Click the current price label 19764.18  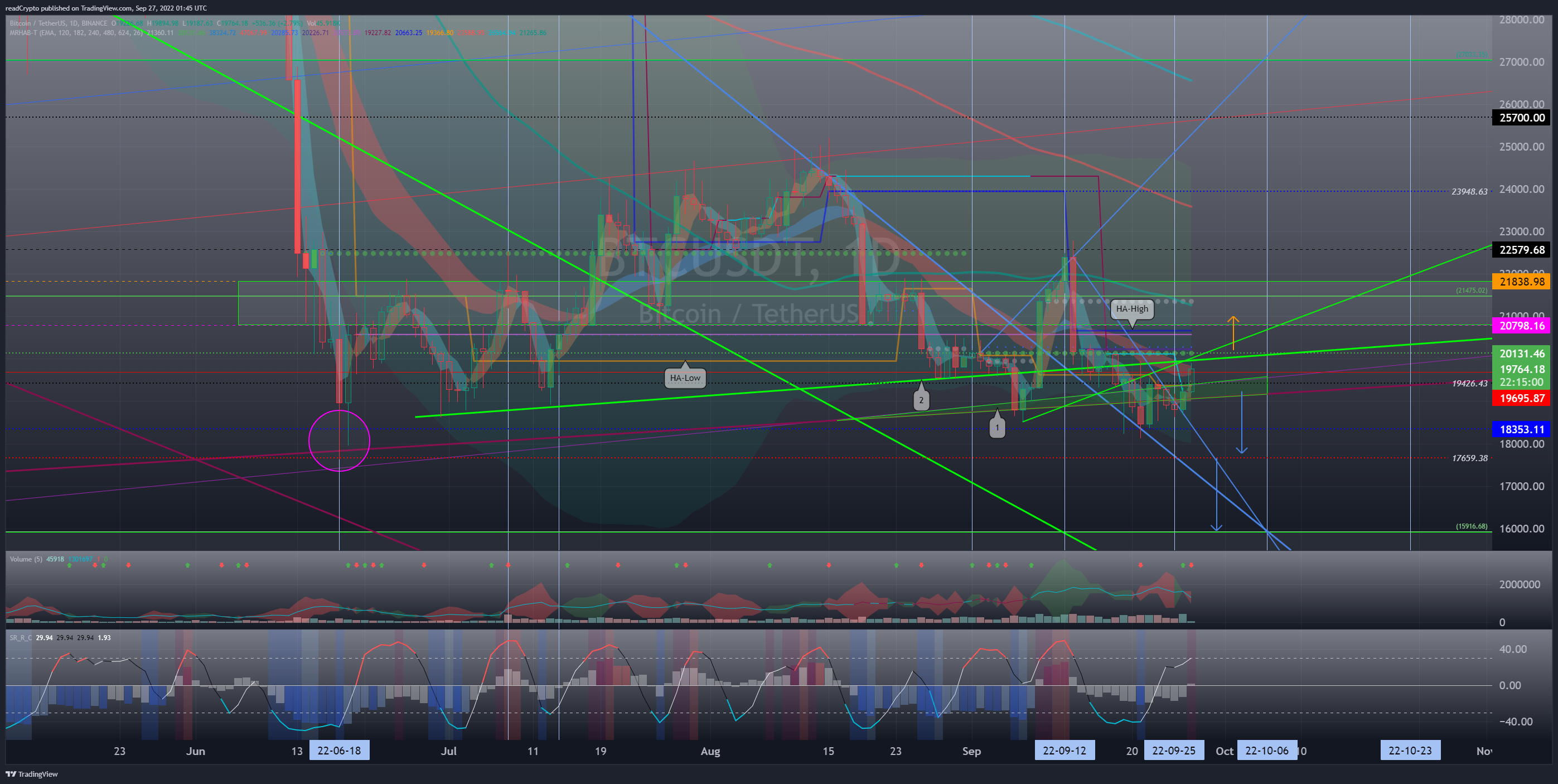[1522, 369]
